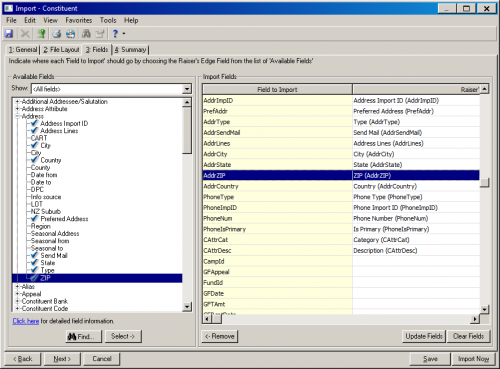Switch to the 2: File Layout tab
The width and height of the screenshot is (500, 369).
point(61,50)
